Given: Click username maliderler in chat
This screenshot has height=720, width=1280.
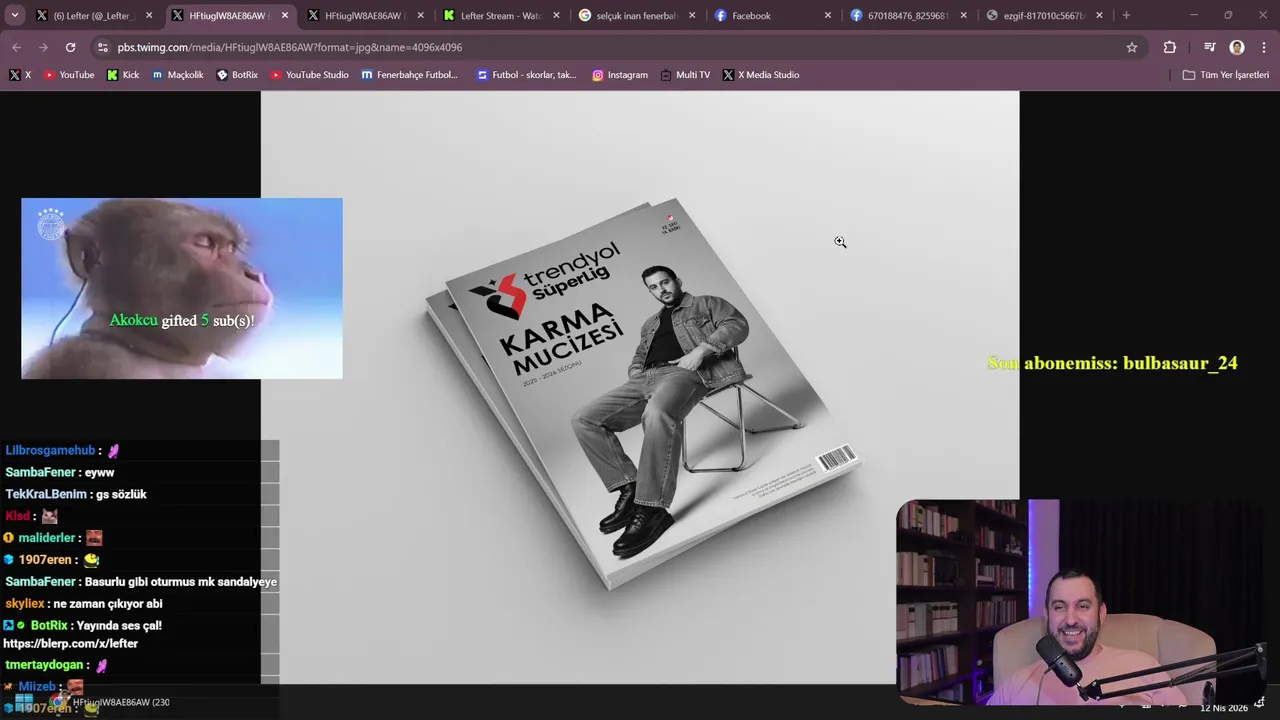Looking at the screenshot, I should (47, 538).
